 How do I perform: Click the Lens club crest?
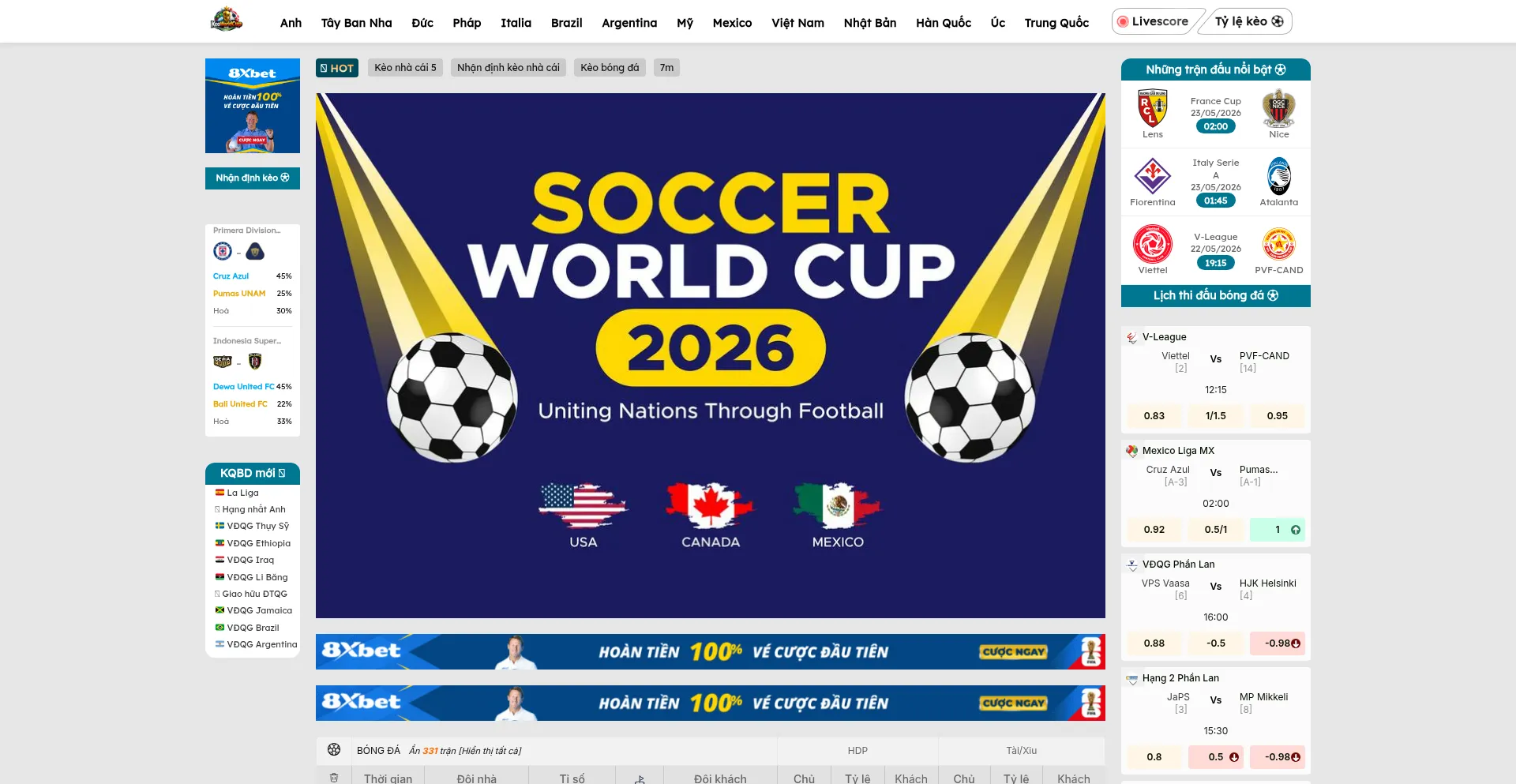pos(1153,108)
